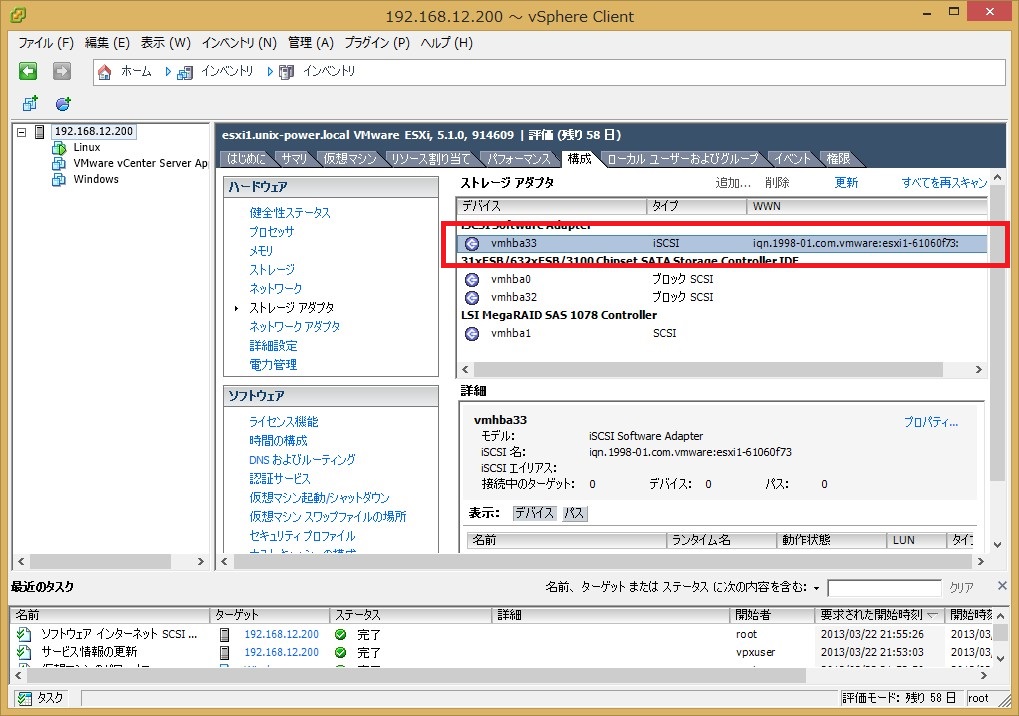Screen dimensions: 1019x716
Task: Click the Tasks icon in status bar
Action: pyautogui.click(x=25, y=698)
